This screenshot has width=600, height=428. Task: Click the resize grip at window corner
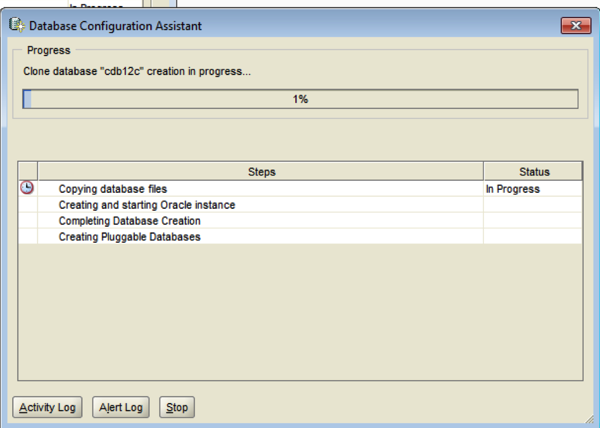pos(589,418)
